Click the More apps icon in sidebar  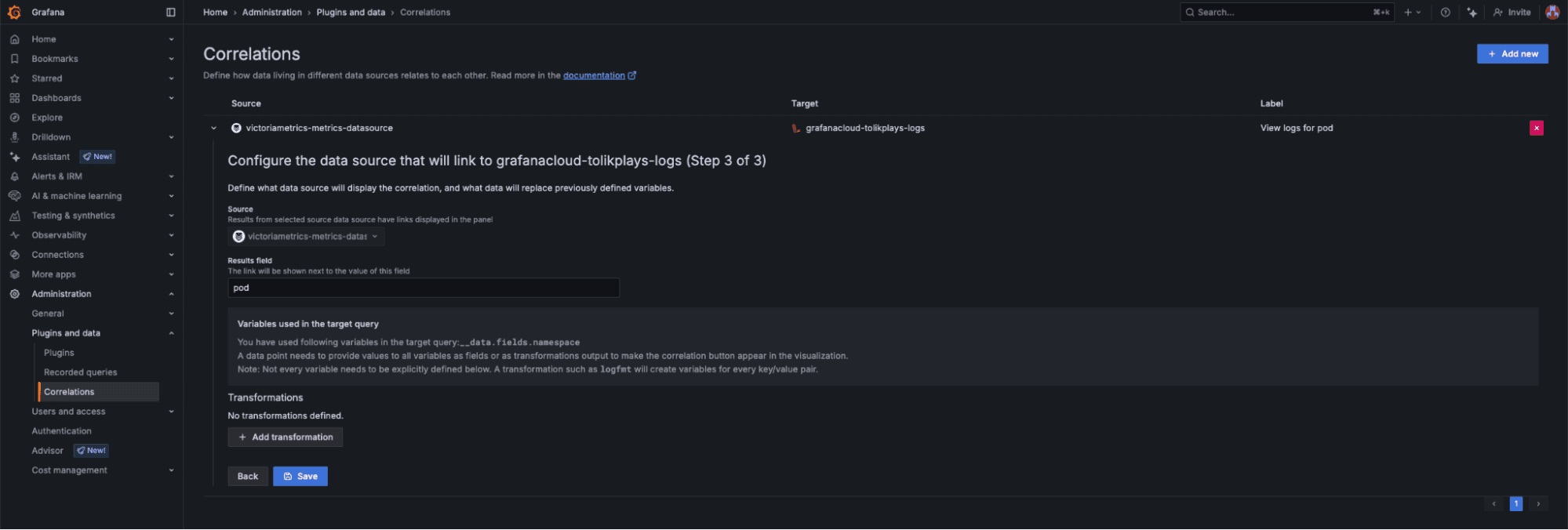pyautogui.click(x=15, y=274)
